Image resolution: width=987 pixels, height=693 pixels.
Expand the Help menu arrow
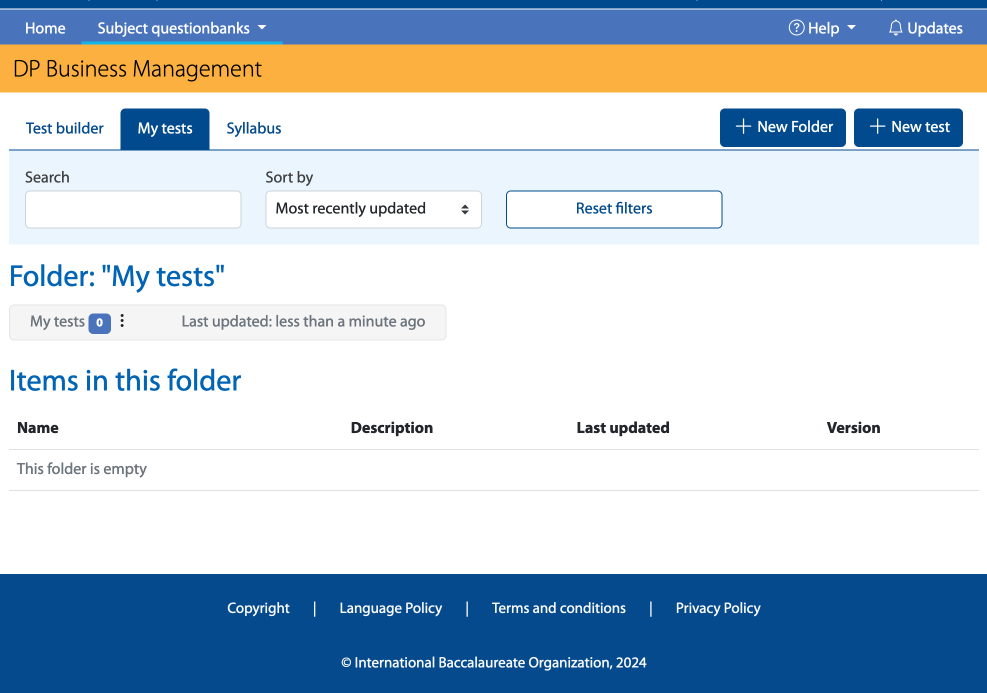[x=852, y=28]
